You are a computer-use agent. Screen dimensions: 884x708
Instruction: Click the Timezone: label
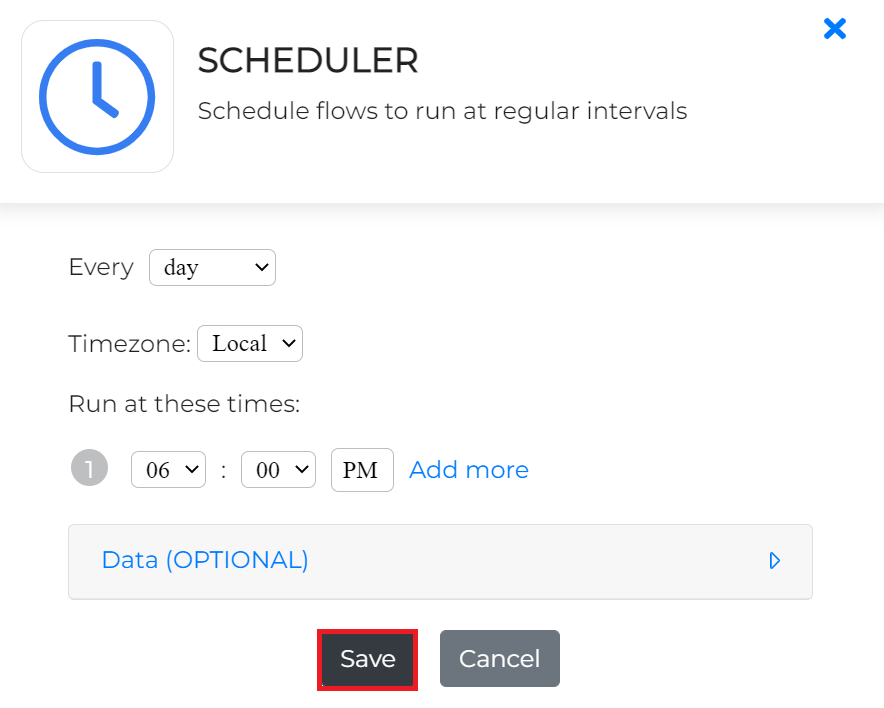(129, 344)
